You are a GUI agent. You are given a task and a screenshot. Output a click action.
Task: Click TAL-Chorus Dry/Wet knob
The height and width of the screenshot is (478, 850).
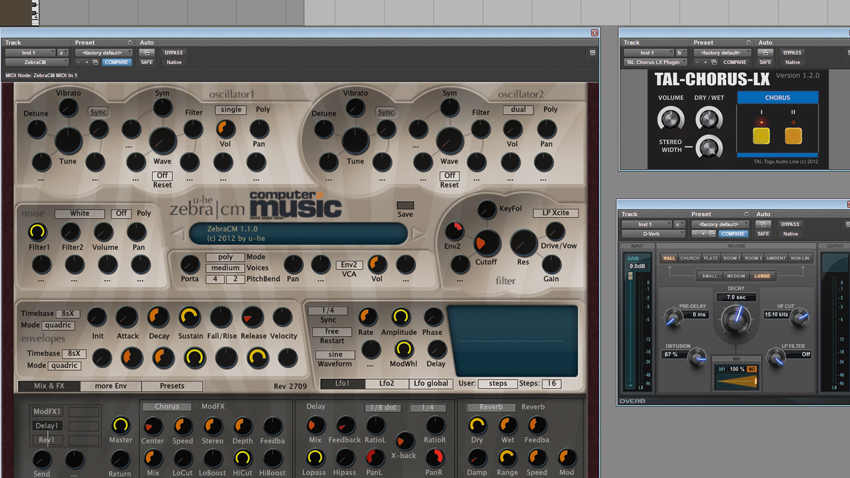coord(709,119)
